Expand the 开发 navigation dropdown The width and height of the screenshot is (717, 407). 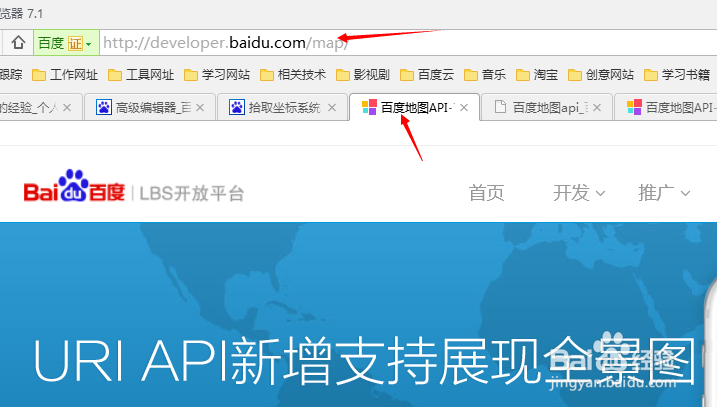[x=579, y=193]
